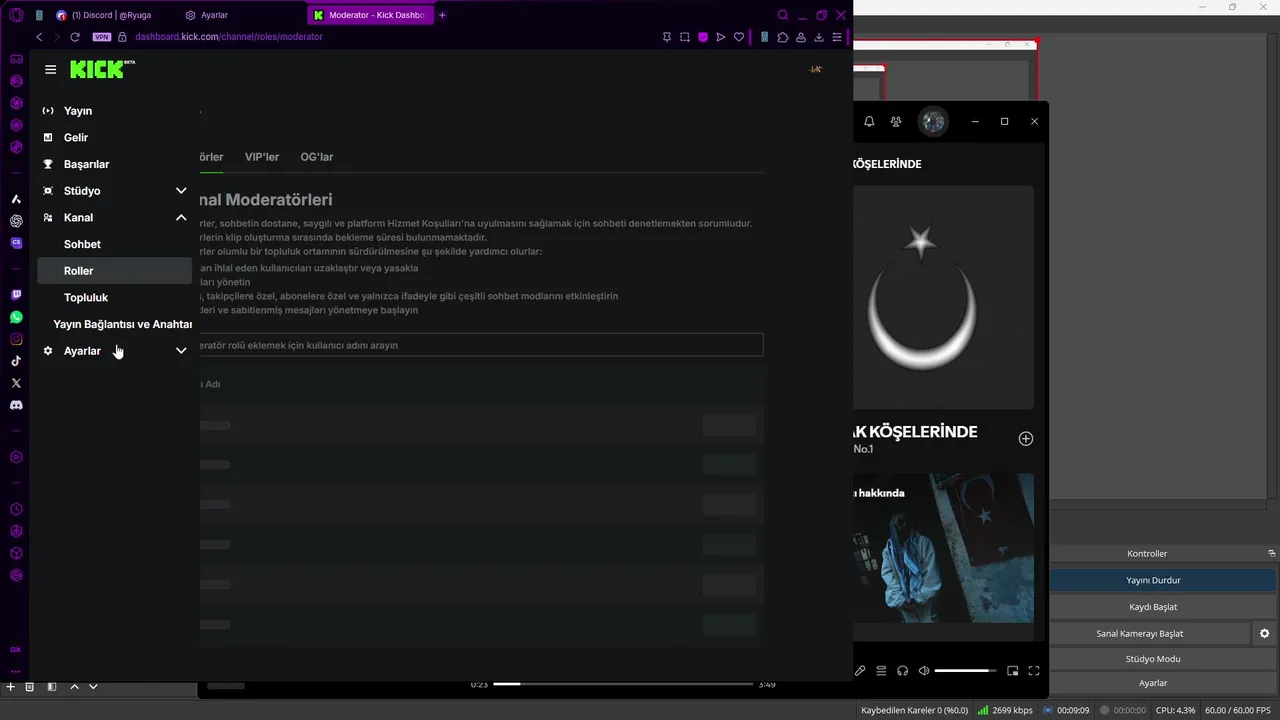Open Twitch from the Opera sidebar
Viewport: 1280px width, 720px height.
pyautogui.click(x=16, y=295)
